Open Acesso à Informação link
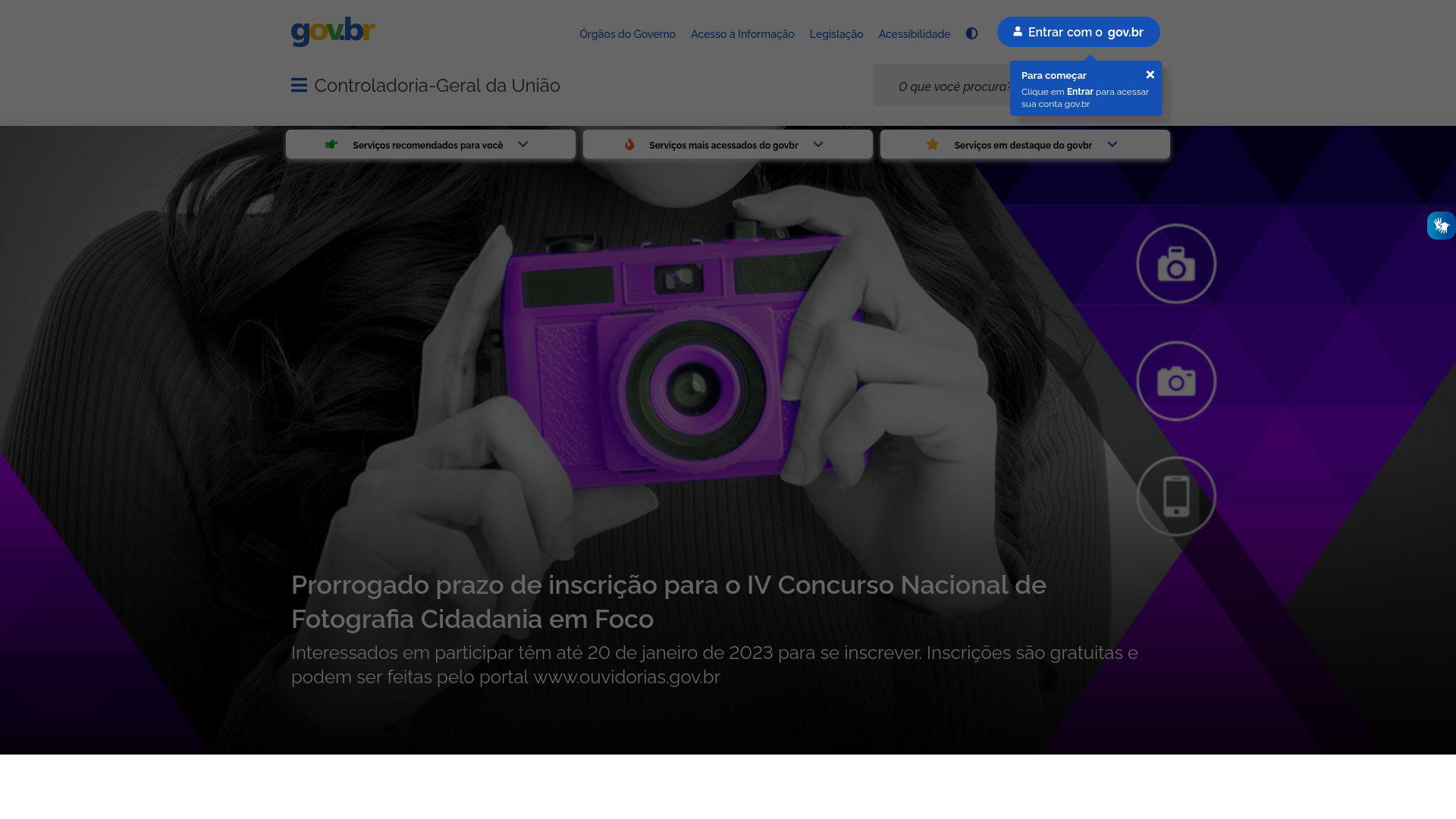The width and height of the screenshot is (1456, 819). pyautogui.click(x=742, y=34)
